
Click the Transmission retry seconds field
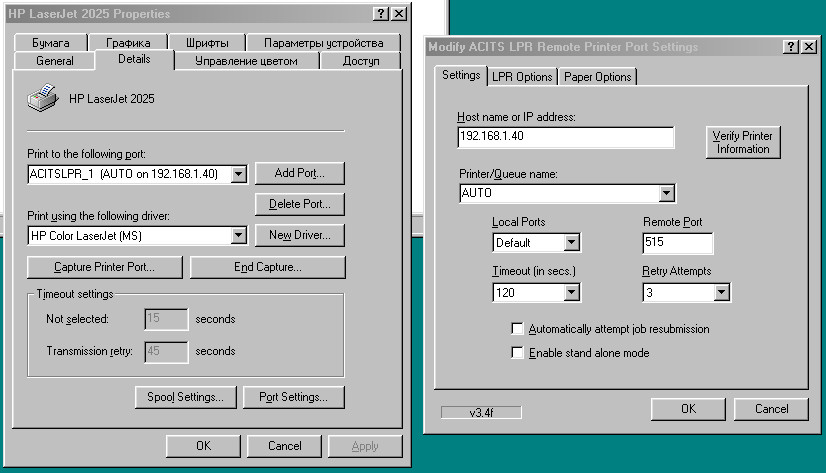pos(166,352)
